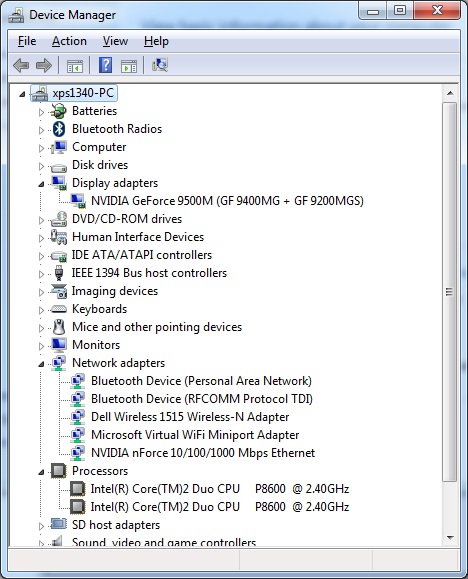Viewport: 468px width, 579px height.
Task: Select NVIDIA nForce 10/100/1000 Mbps Ethernet
Action: point(203,453)
